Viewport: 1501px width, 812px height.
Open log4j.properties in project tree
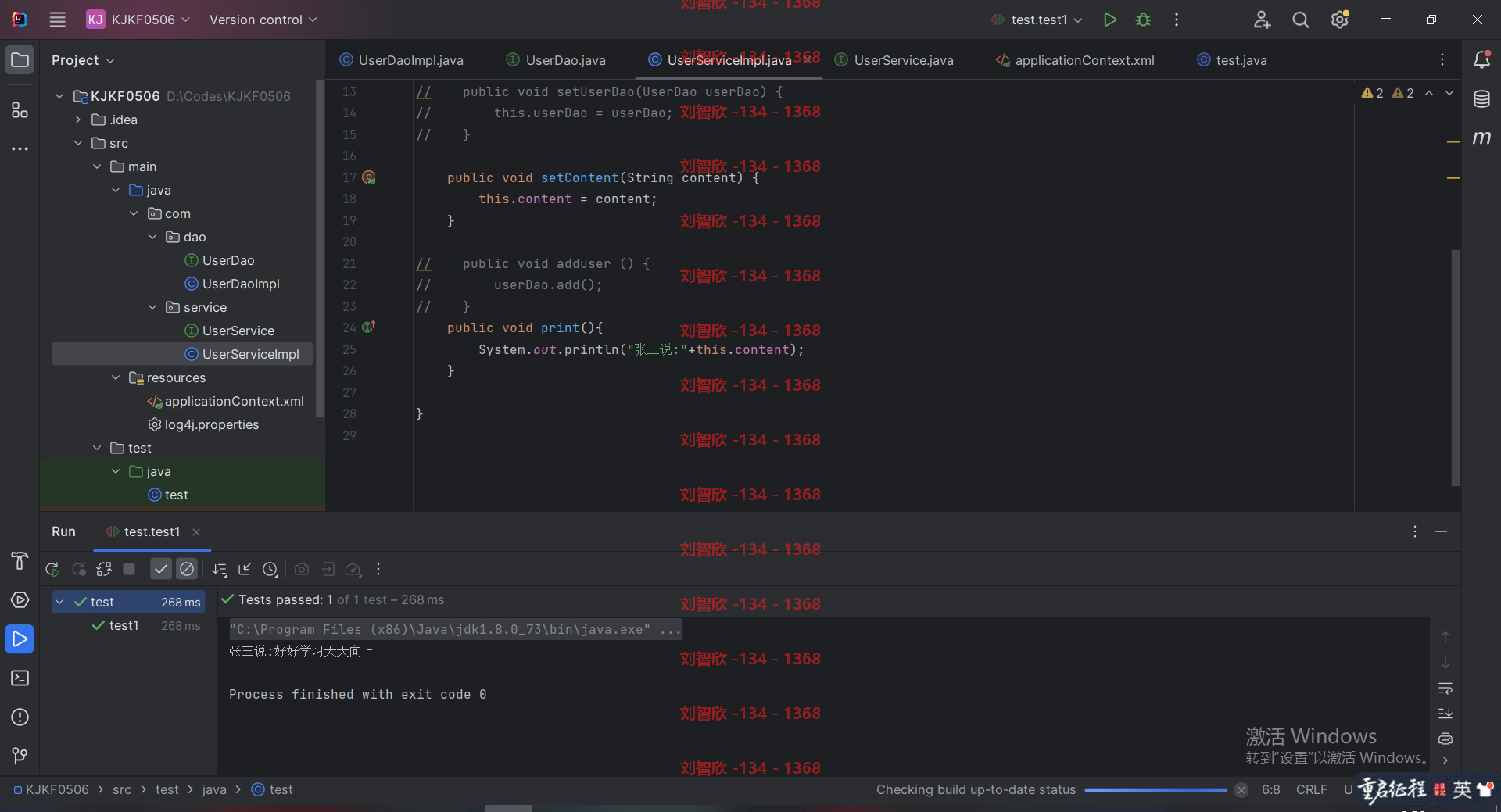[203, 424]
